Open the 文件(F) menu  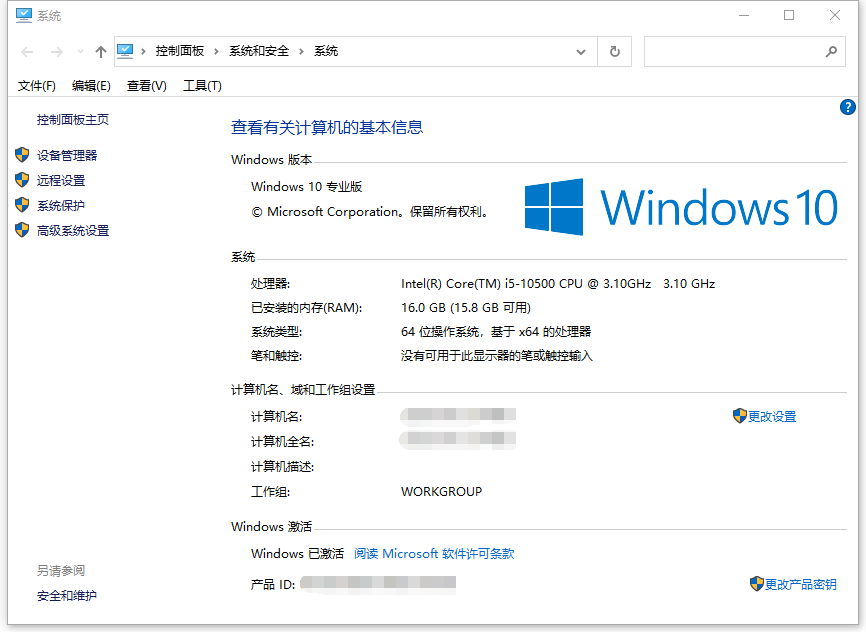point(36,86)
